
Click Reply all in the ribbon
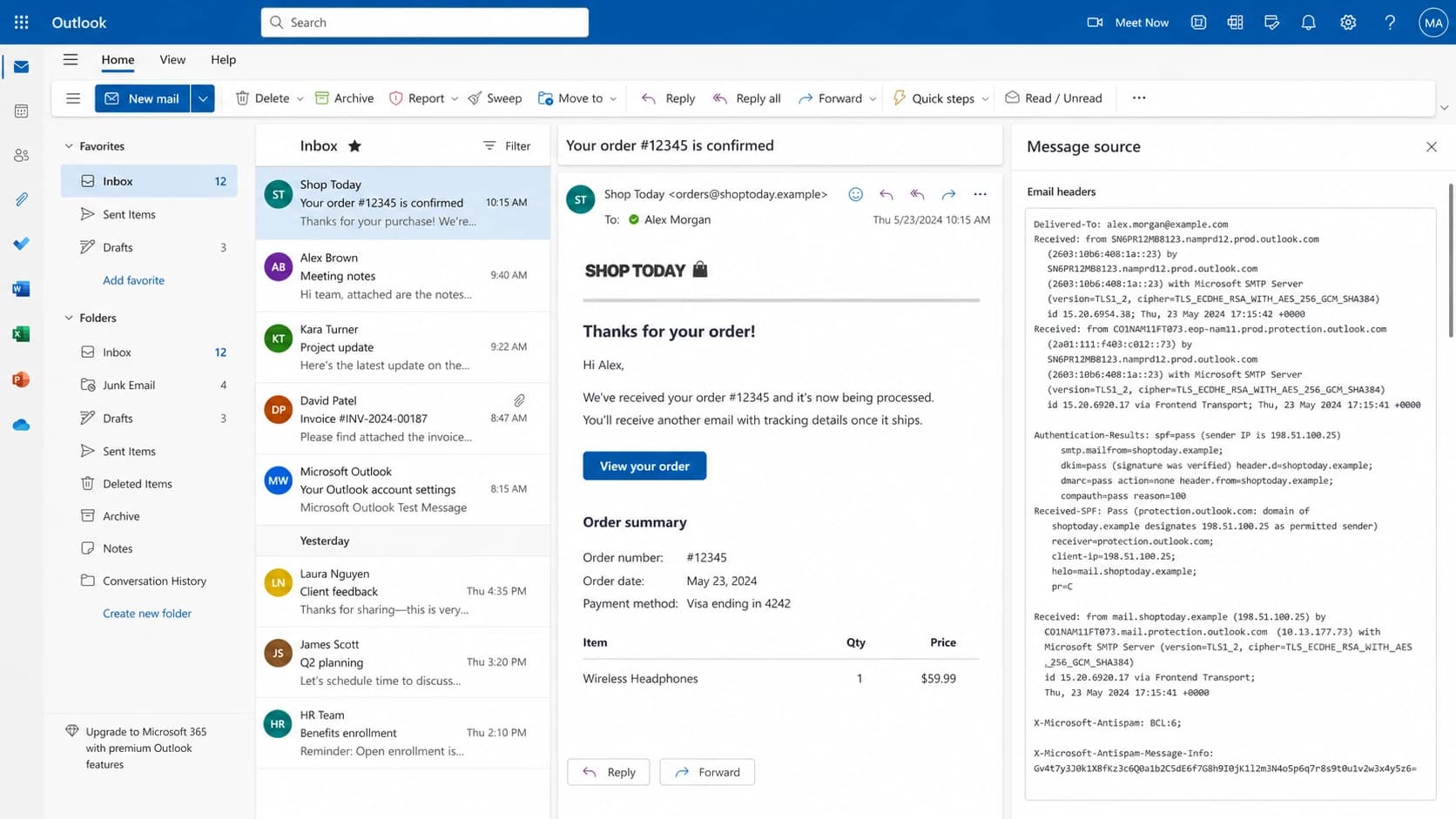point(746,98)
